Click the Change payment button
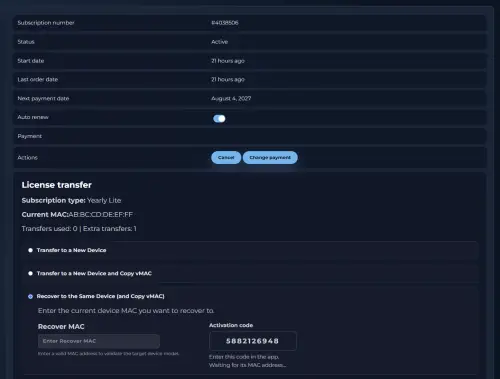 click(270, 157)
